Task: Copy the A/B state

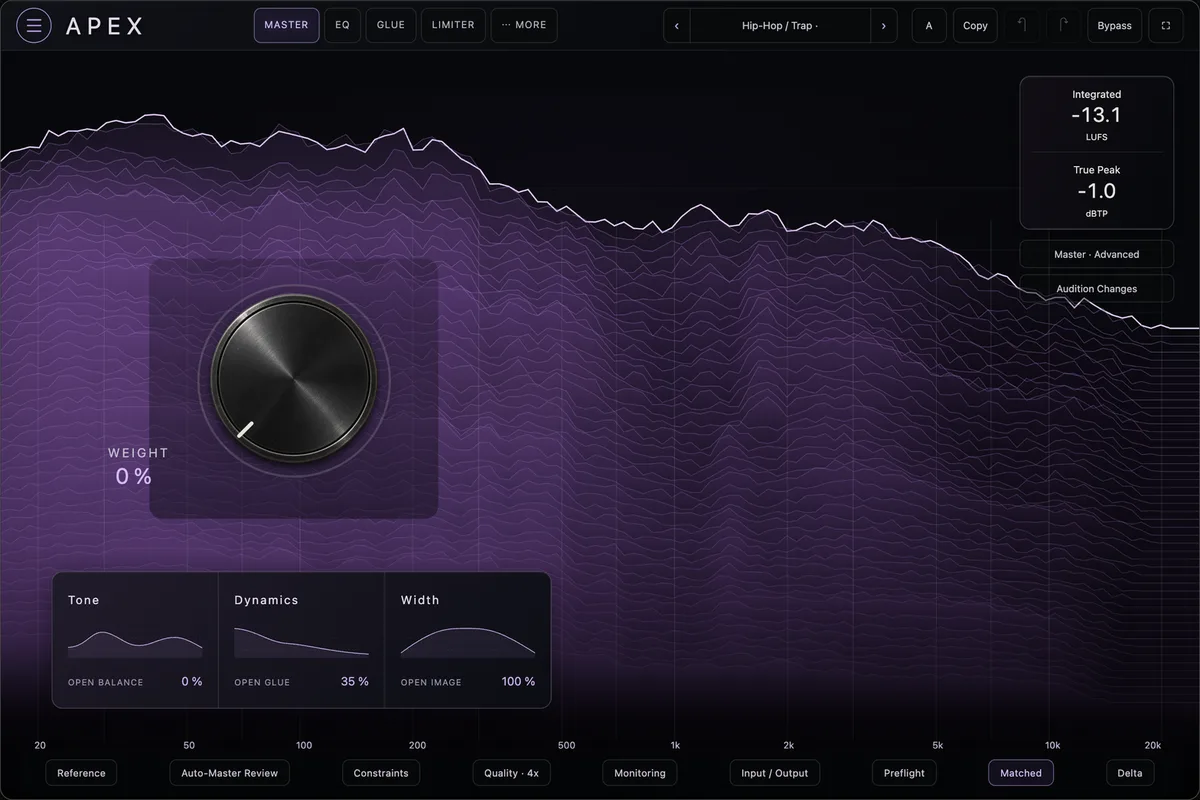Action: click(x=975, y=25)
